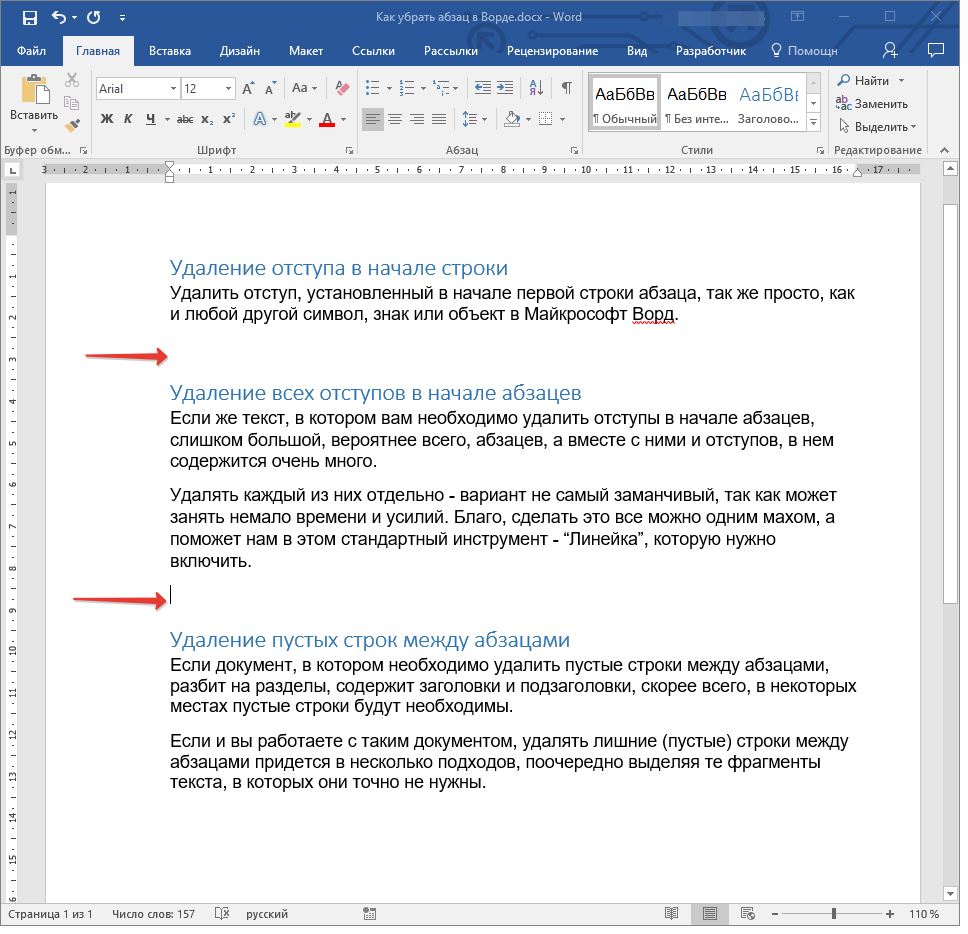Click the Sort A-Z icon
The width and height of the screenshot is (968, 934).
(x=536, y=88)
